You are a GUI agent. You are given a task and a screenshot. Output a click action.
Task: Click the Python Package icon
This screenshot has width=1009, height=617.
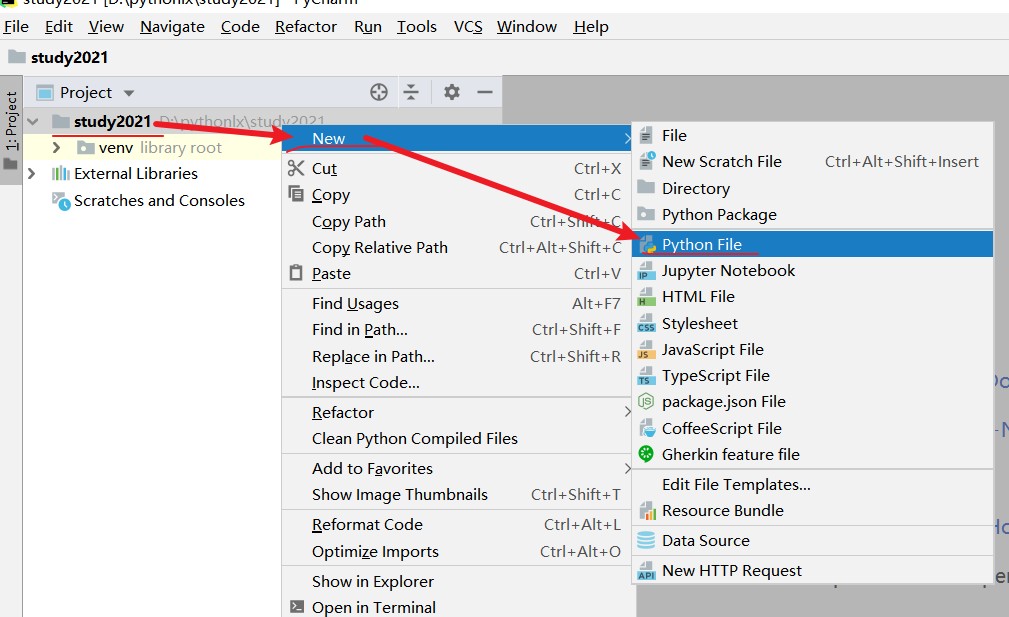(x=646, y=214)
